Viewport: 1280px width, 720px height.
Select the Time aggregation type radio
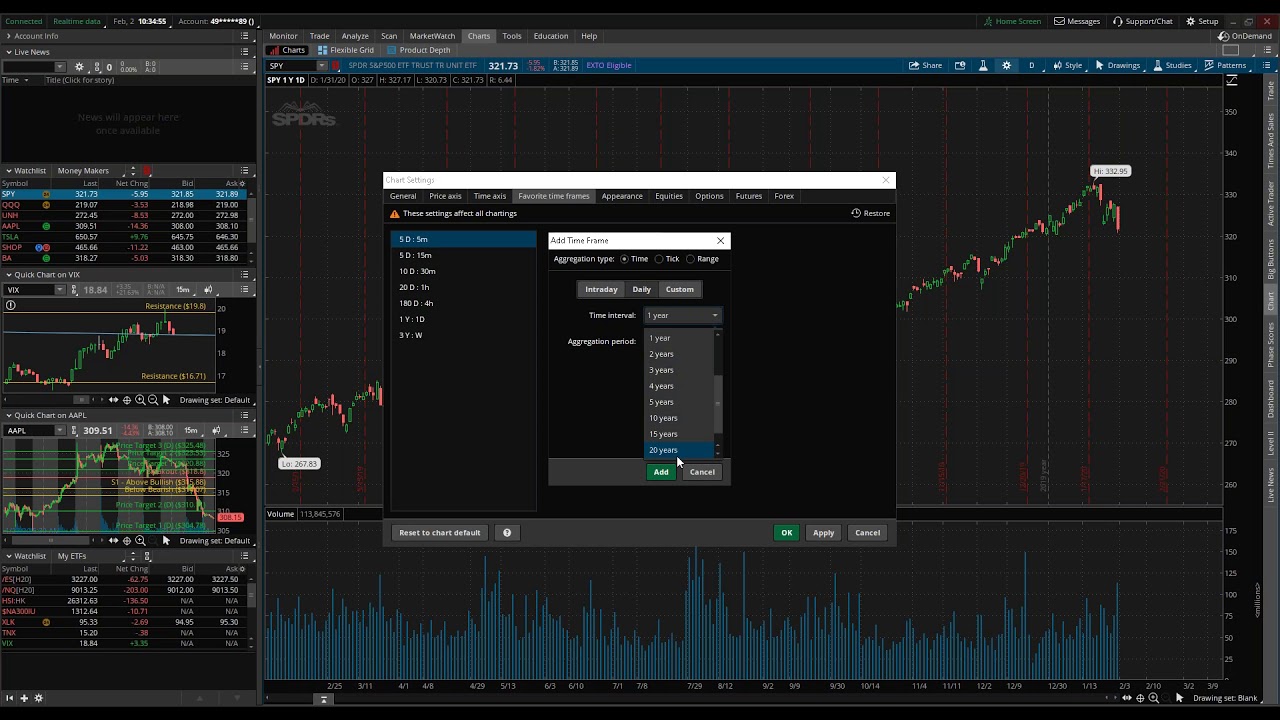click(x=625, y=259)
